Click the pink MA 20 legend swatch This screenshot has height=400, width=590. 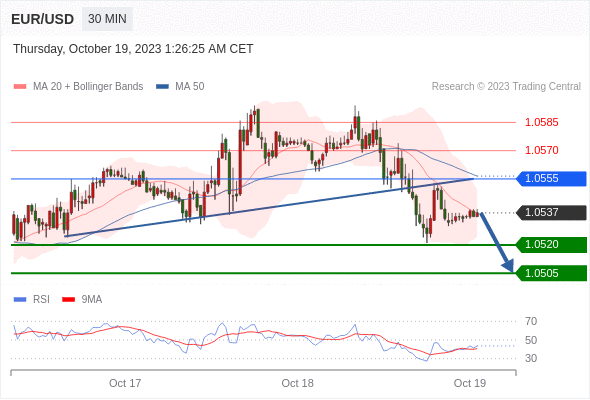tap(20, 86)
